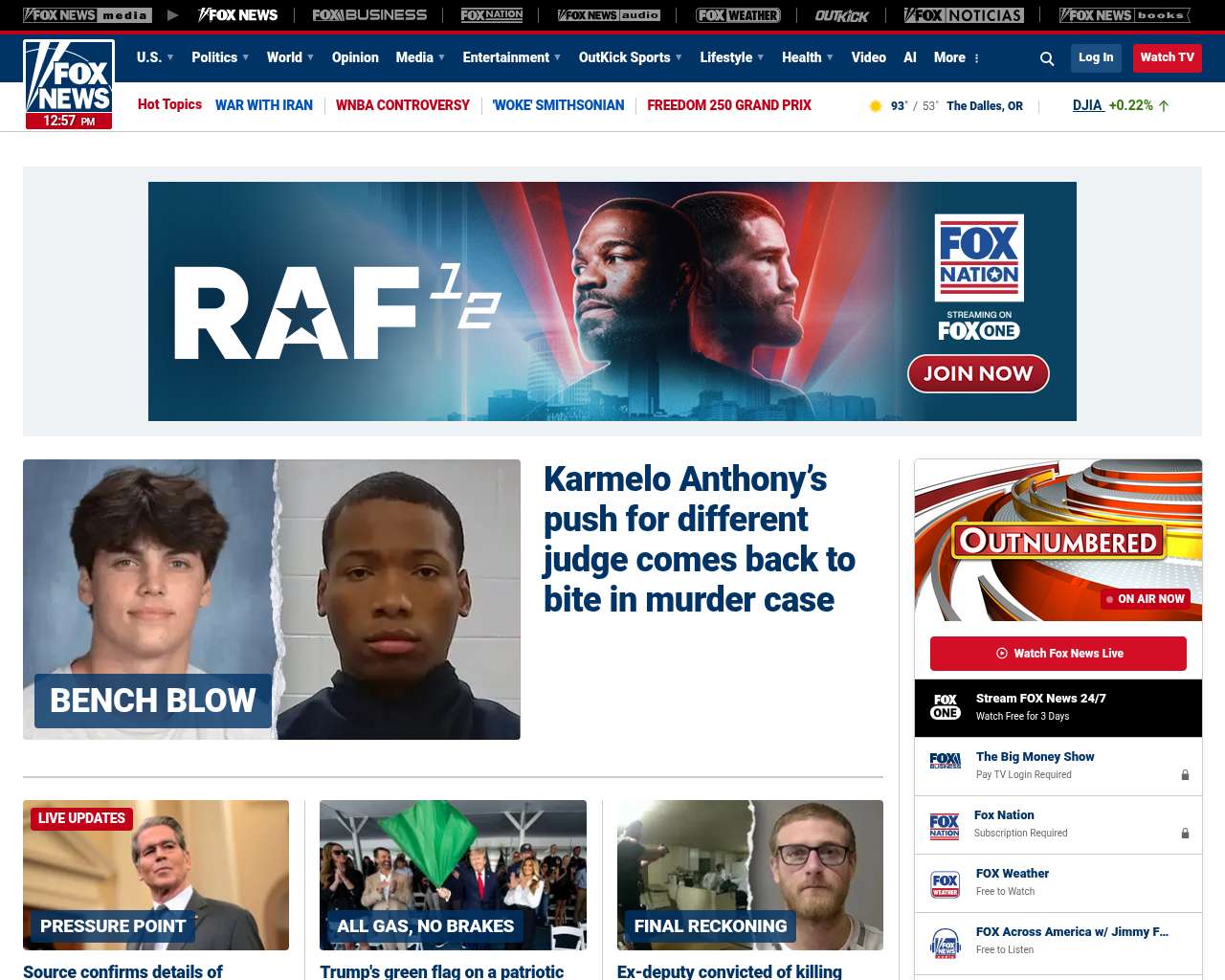Image resolution: width=1225 pixels, height=980 pixels.
Task: Click the LIVE UPDATES badge
Action: coord(81,818)
